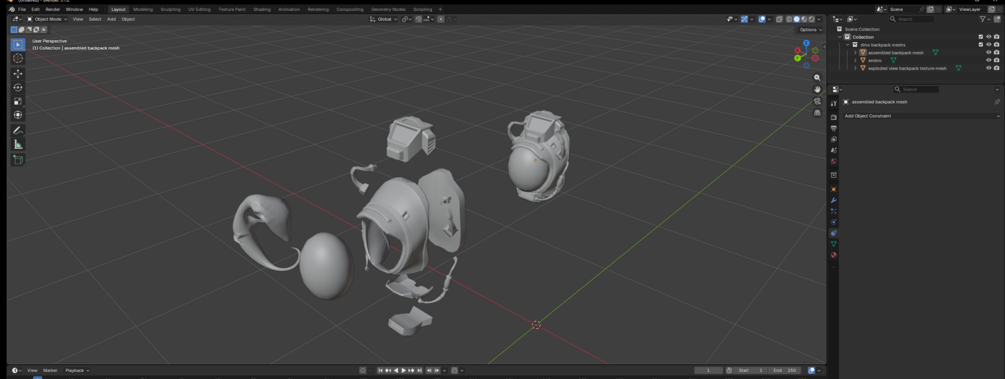Open the Object Constraints properties tab
The width and height of the screenshot is (1005, 379).
[x=833, y=233]
